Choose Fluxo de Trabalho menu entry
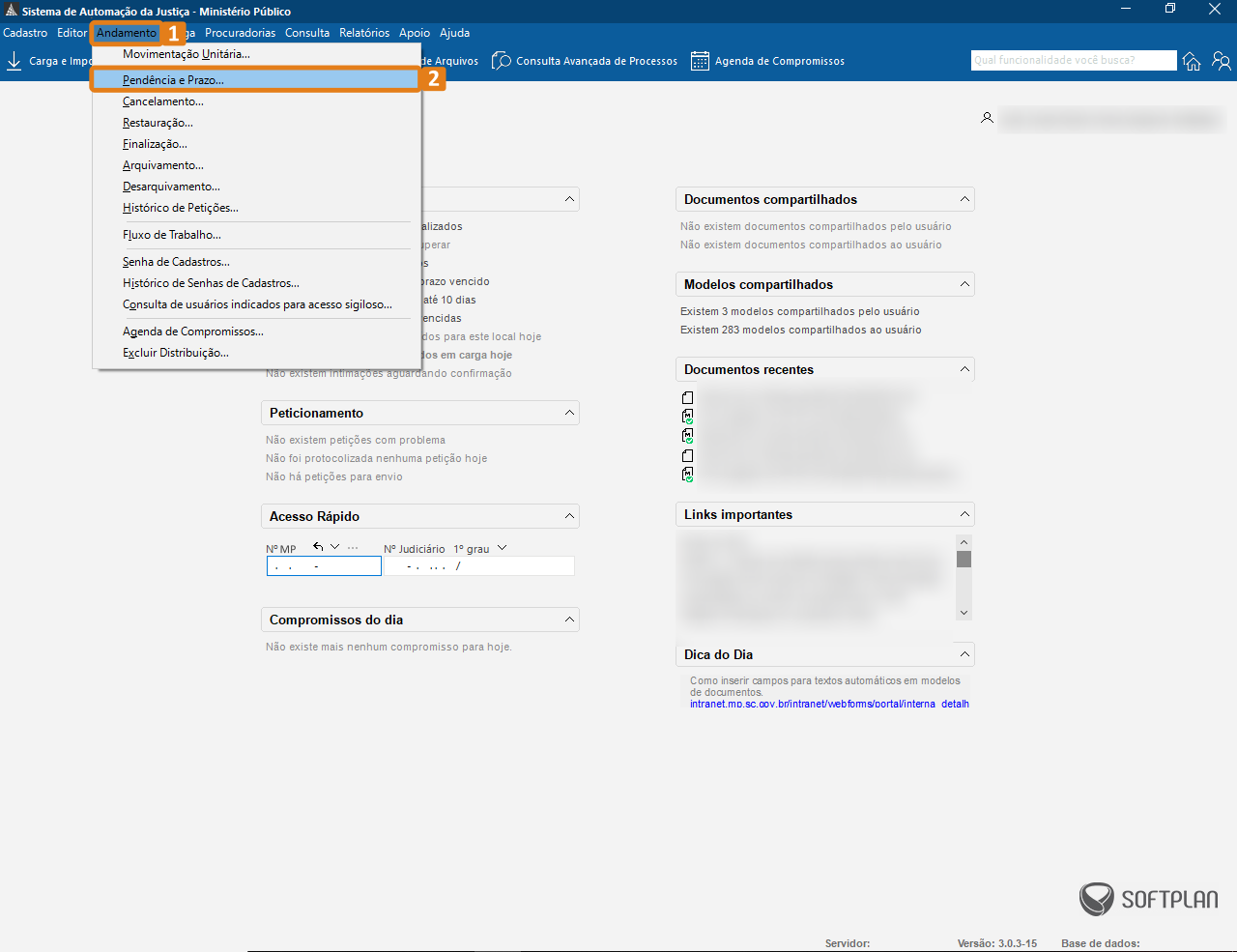Viewport: 1237px width, 952px height. (257, 235)
